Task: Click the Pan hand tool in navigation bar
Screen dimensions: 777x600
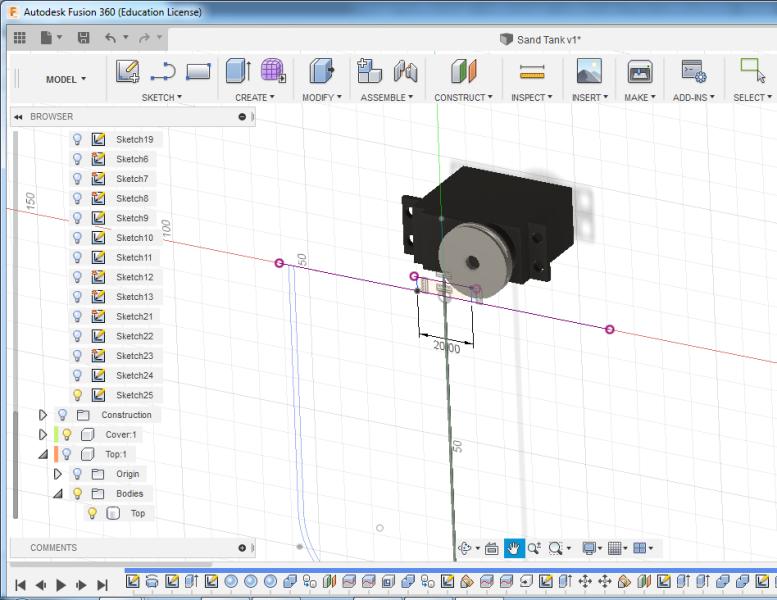Action: click(x=513, y=548)
